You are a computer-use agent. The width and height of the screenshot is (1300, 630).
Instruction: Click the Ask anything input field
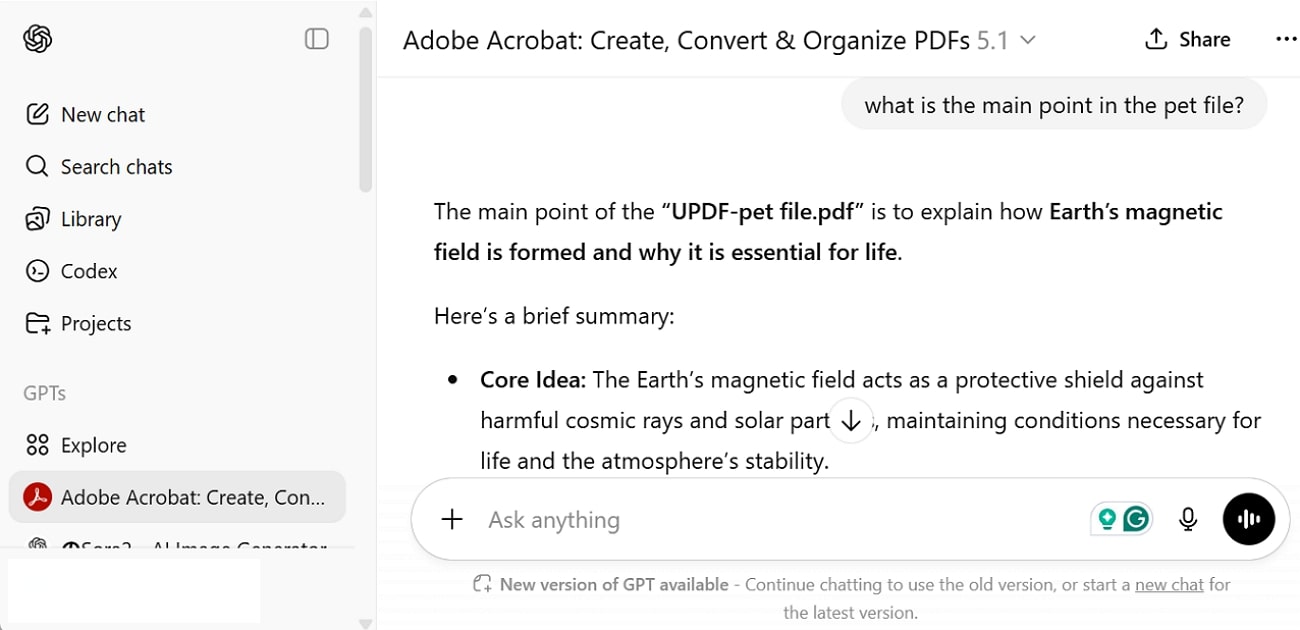tap(700, 519)
